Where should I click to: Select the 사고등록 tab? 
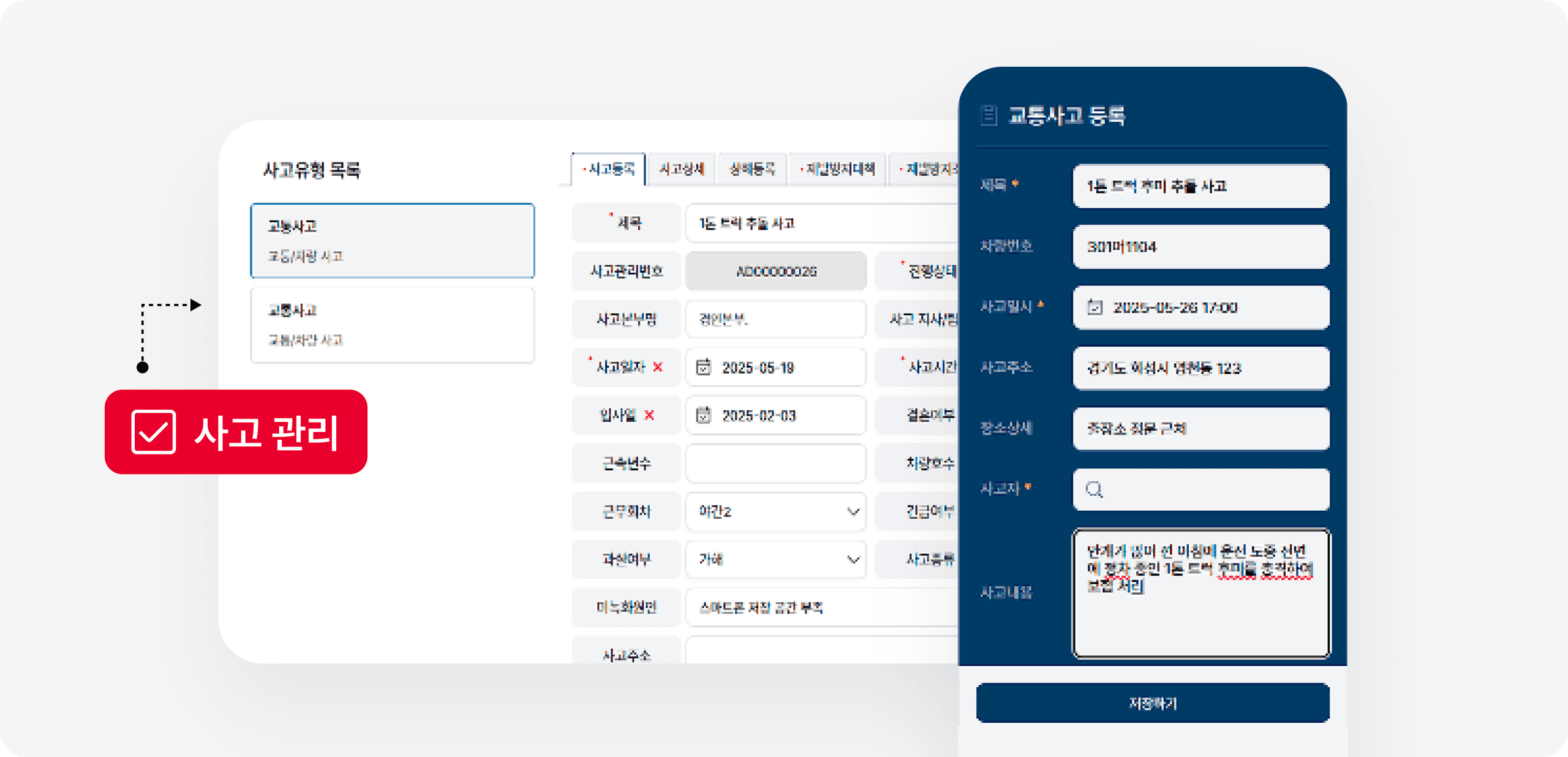[x=609, y=169]
